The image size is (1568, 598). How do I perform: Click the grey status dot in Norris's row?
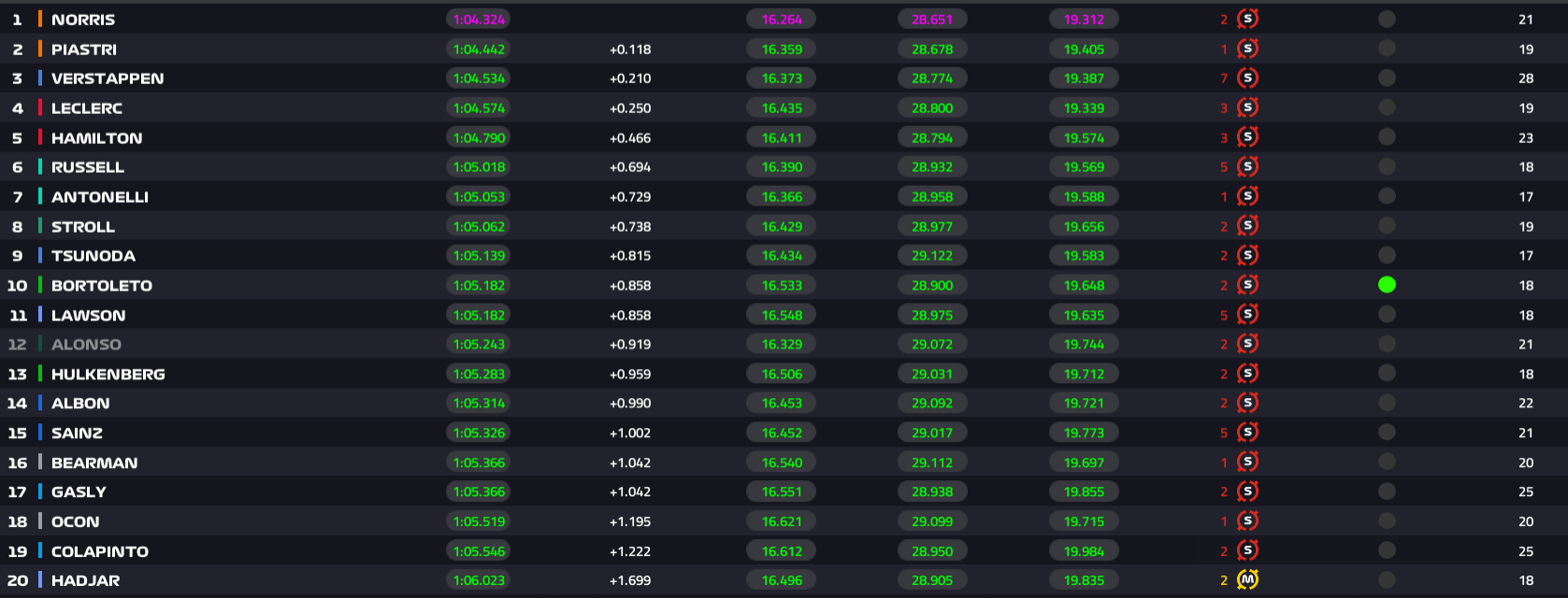coord(1387,19)
